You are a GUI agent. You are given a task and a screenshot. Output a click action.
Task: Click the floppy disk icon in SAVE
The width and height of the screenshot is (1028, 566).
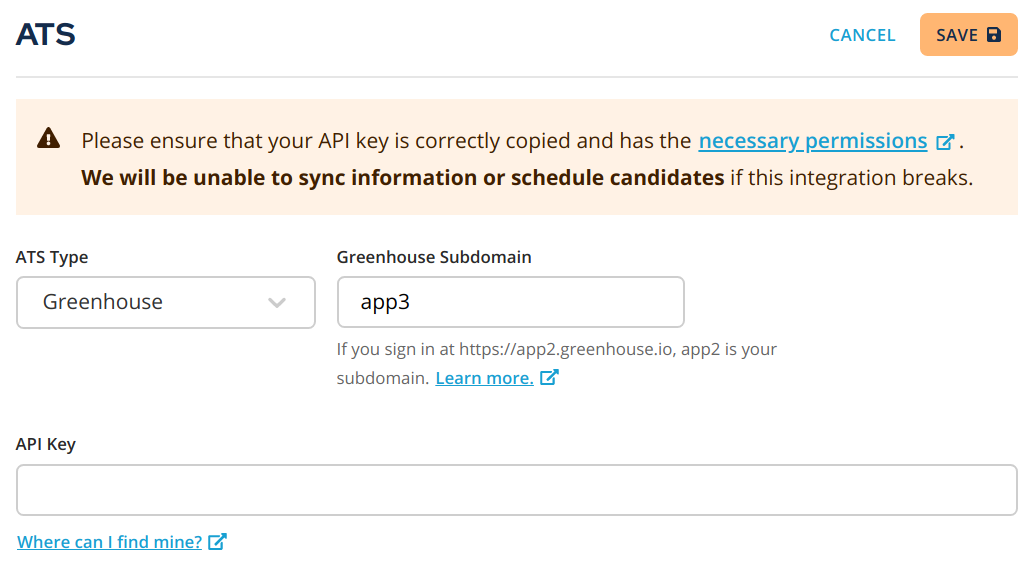coord(994,35)
